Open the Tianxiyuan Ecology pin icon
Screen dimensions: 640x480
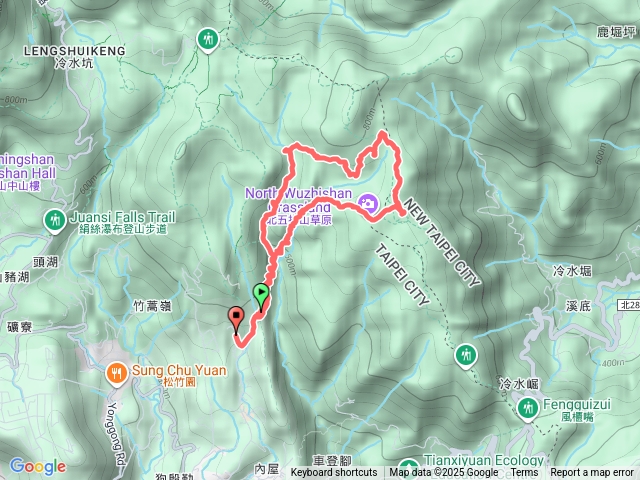(408, 469)
